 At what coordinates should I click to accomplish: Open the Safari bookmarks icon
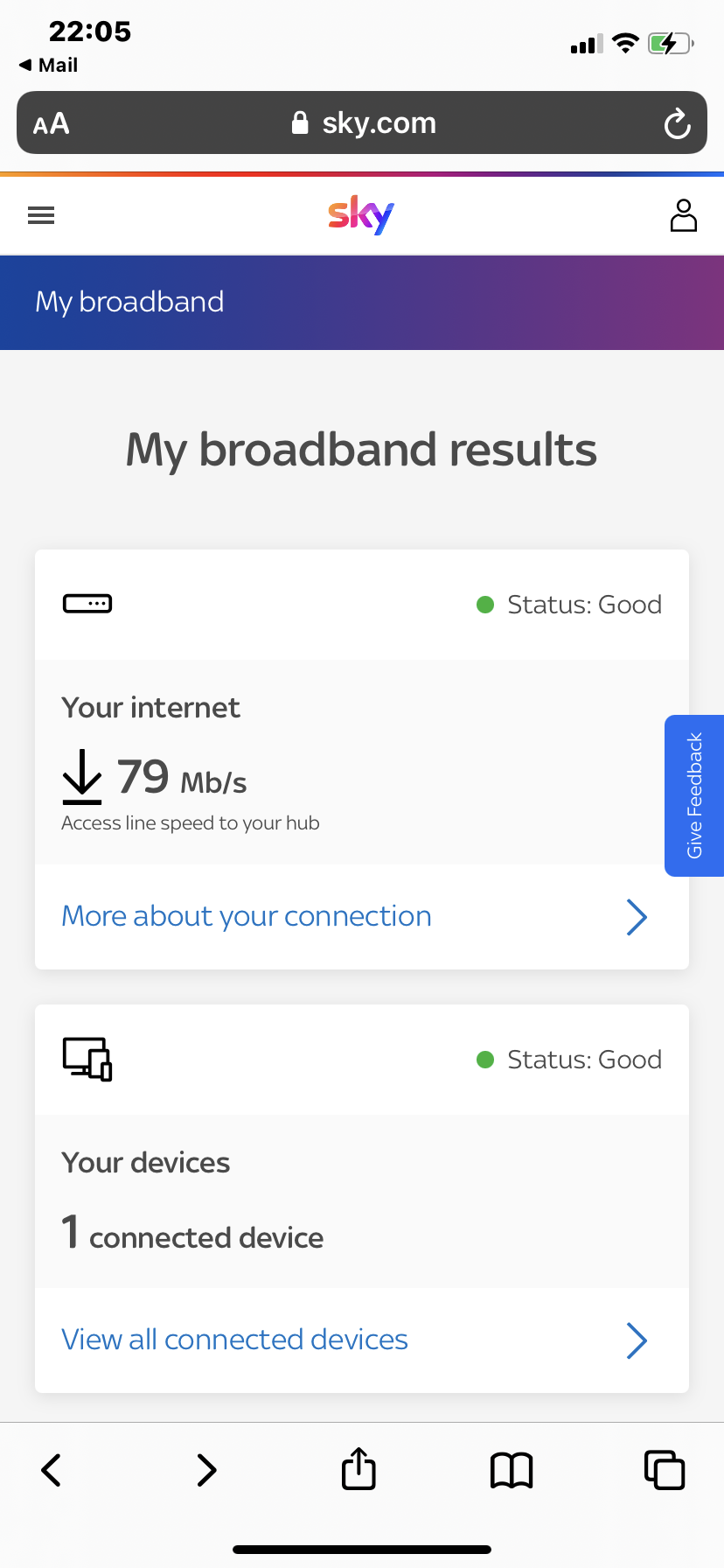pyautogui.click(x=511, y=1469)
